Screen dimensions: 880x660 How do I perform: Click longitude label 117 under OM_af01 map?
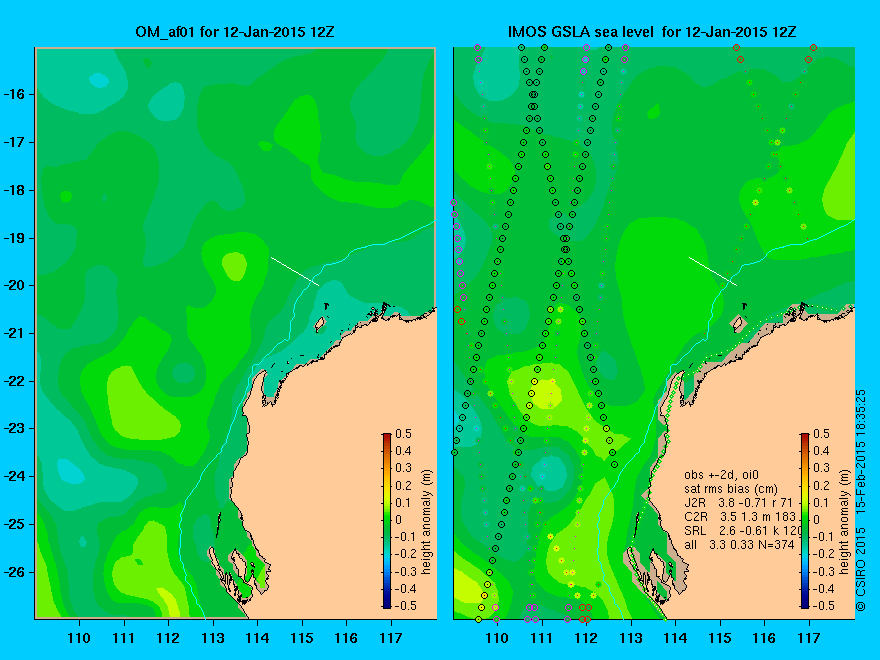(x=391, y=638)
